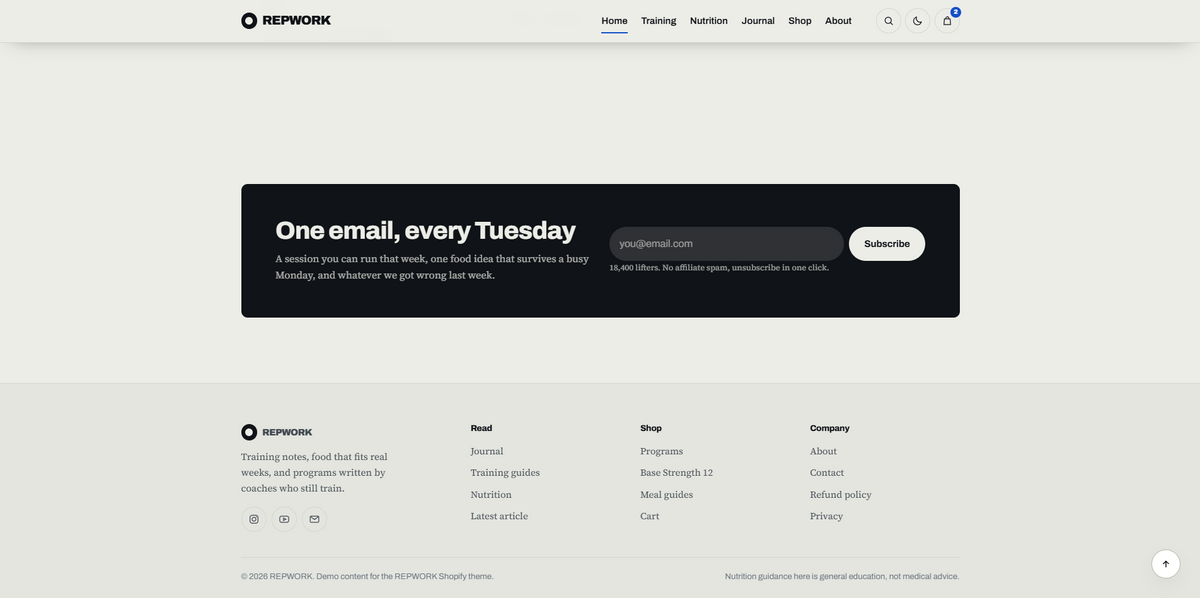Click the 'A session you can run that week' paragraph
Image resolution: width=1200 pixels, height=598 pixels.
pos(432,267)
